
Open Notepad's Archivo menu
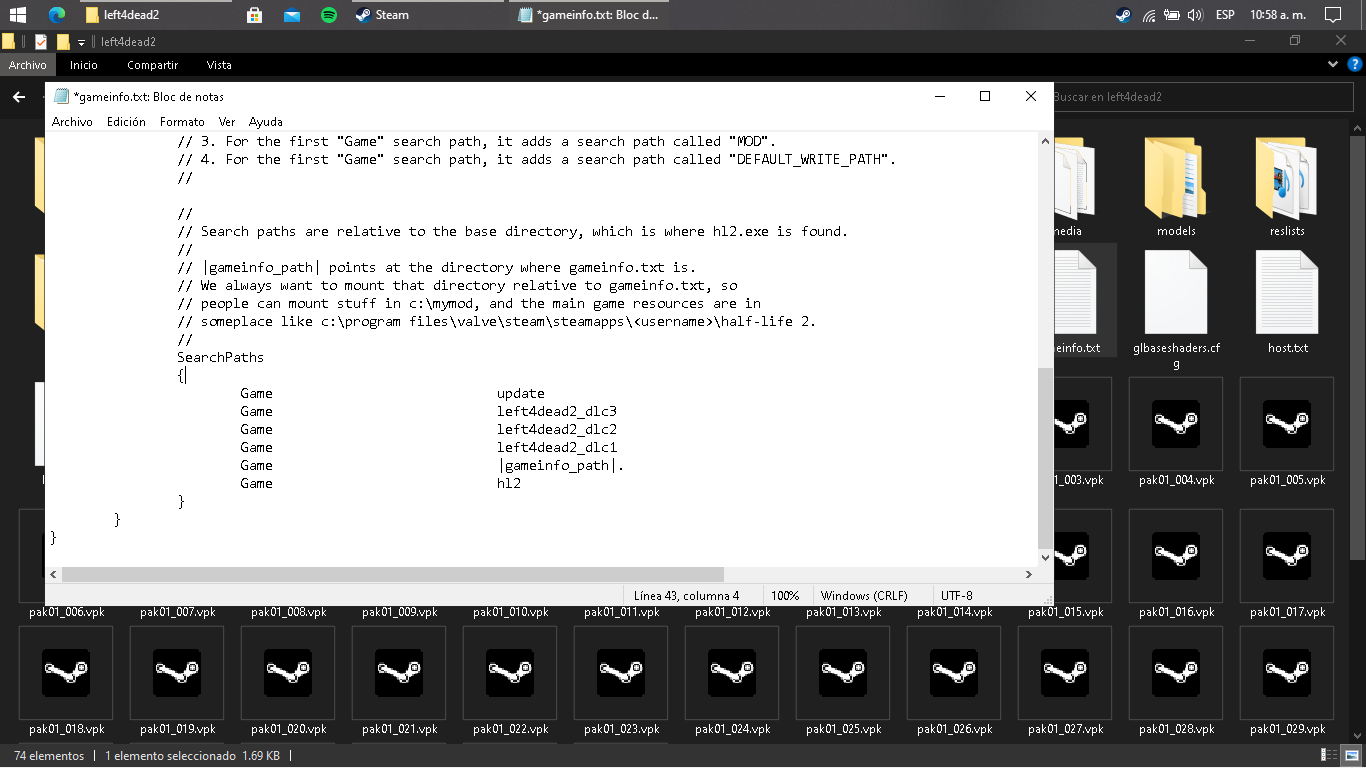tap(72, 122)
